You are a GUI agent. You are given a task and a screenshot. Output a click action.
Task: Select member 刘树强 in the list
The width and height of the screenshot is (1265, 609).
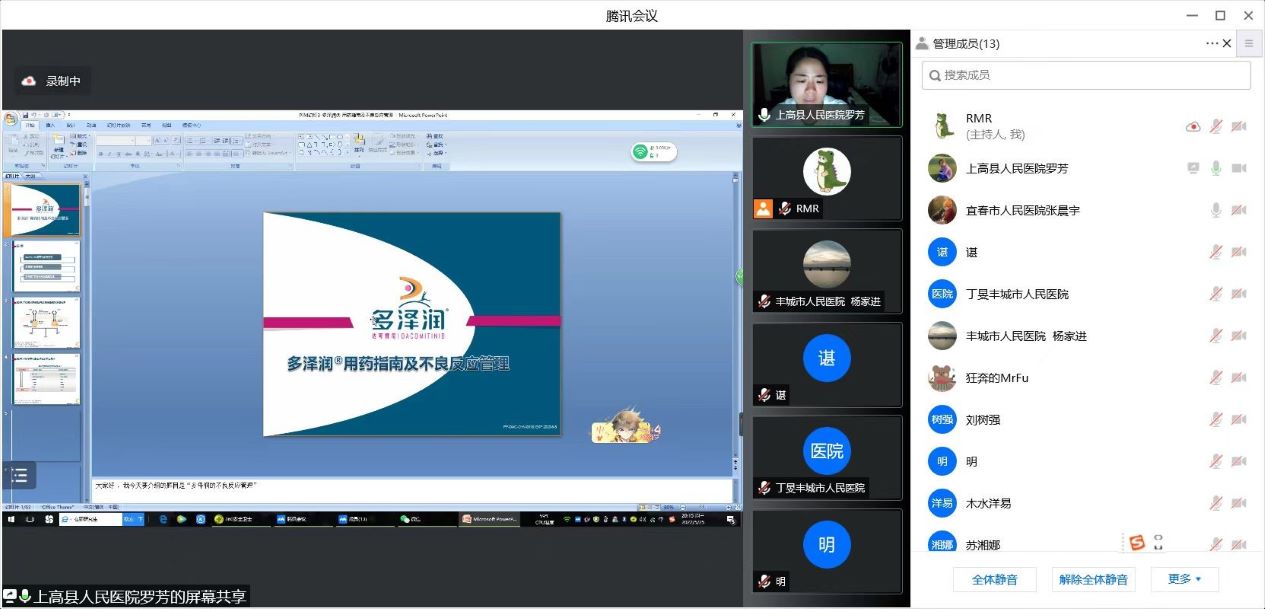[x=1086, y=420]
